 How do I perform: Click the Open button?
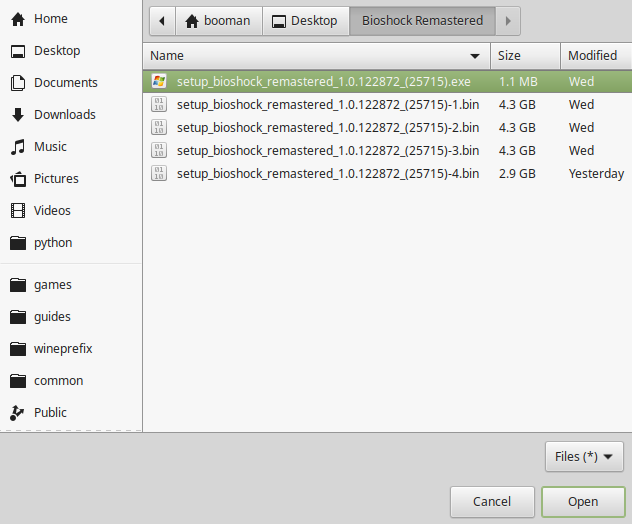583,502
